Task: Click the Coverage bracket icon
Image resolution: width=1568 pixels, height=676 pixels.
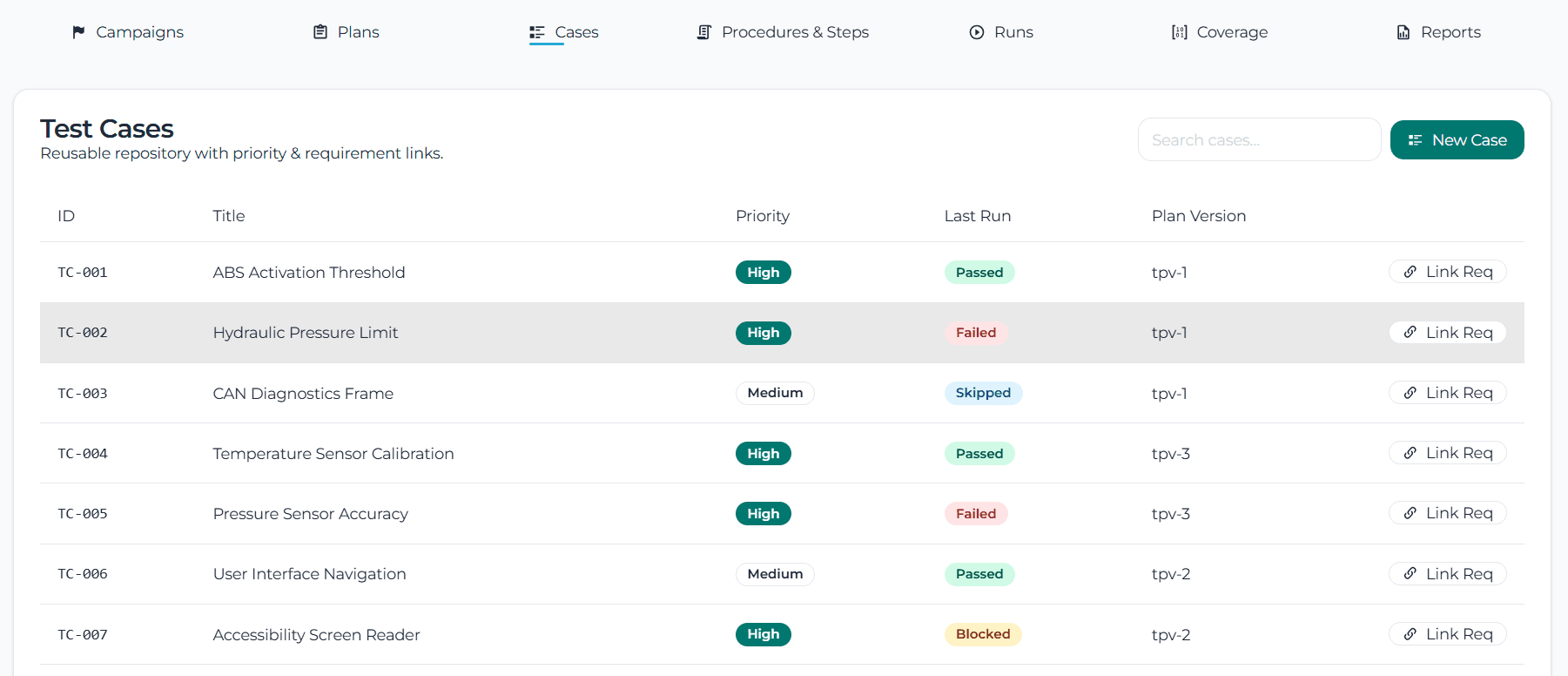Action: pos(1179,32)
